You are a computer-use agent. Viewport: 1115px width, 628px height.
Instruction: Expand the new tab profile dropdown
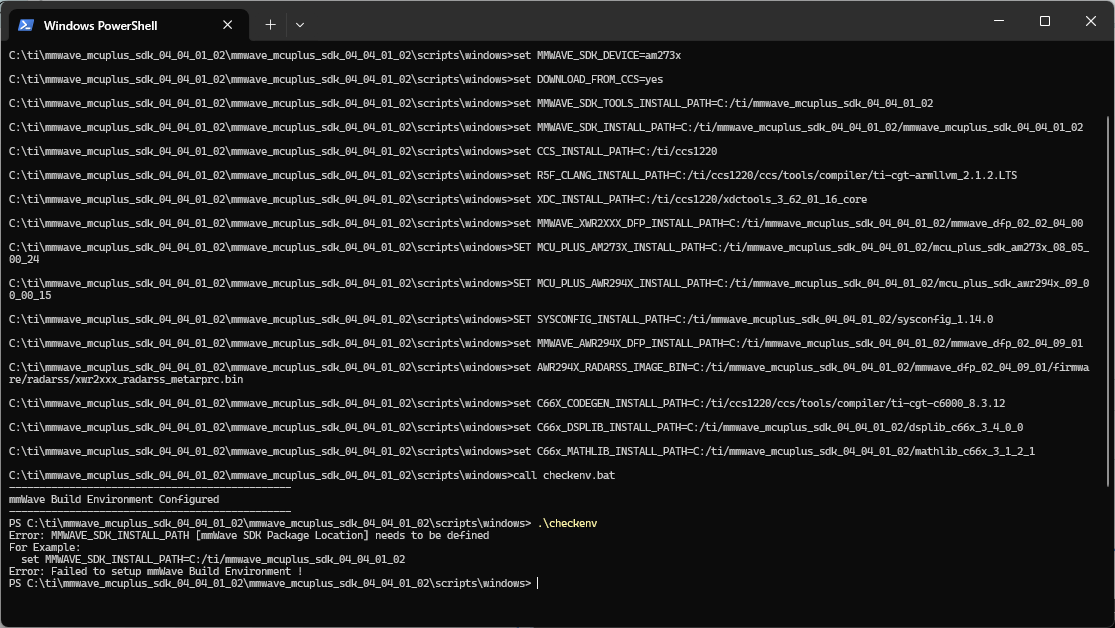click(300, 24)
